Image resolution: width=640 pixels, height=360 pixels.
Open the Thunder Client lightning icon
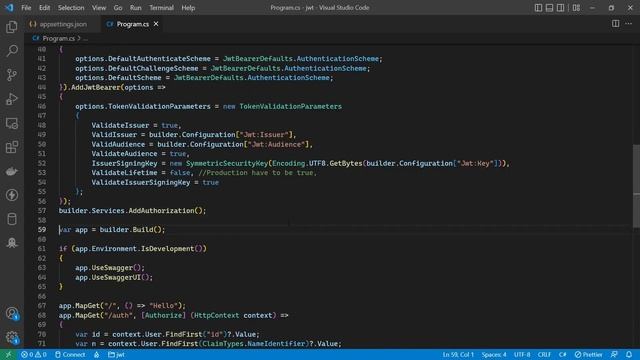12,195
